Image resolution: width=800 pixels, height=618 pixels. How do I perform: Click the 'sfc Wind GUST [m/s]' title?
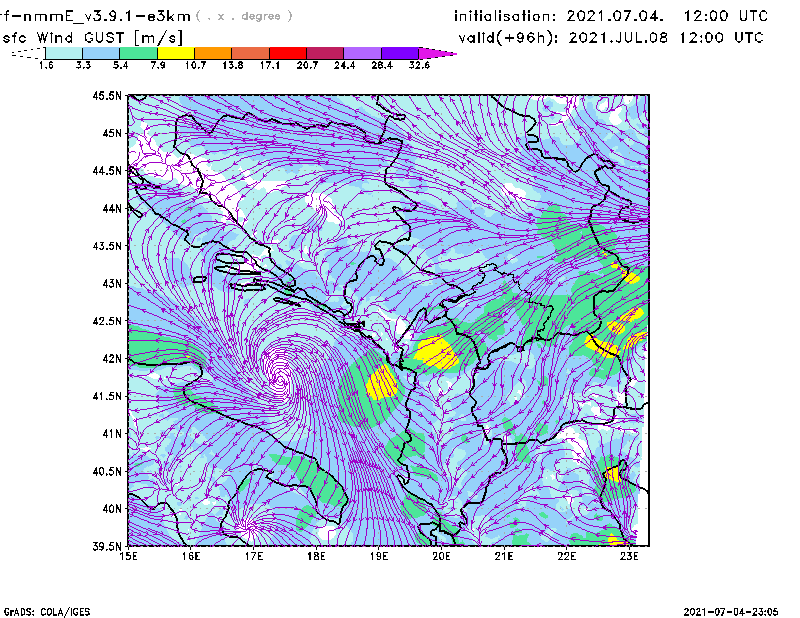click(x=92, y=38)
